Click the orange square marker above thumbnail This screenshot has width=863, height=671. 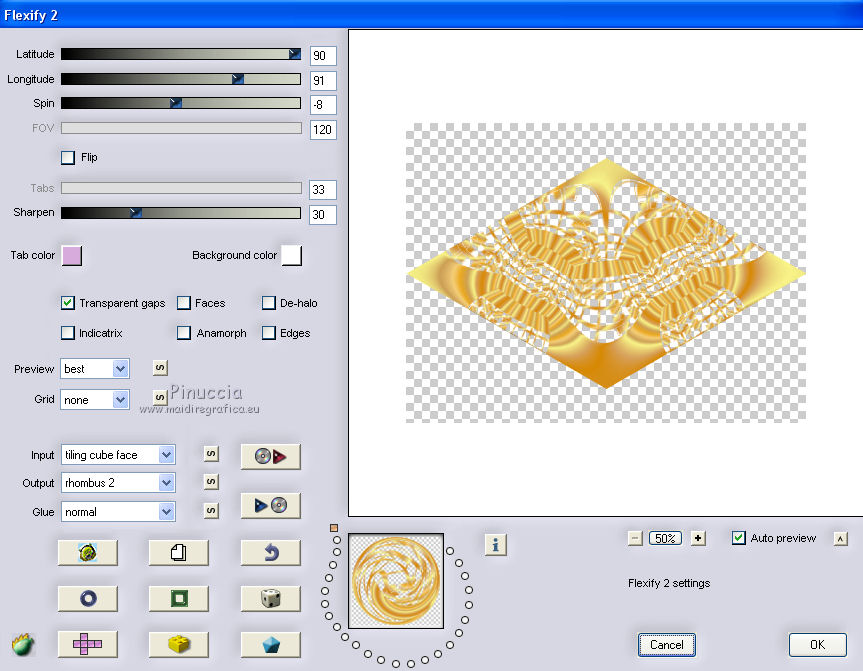coord(334,528)
